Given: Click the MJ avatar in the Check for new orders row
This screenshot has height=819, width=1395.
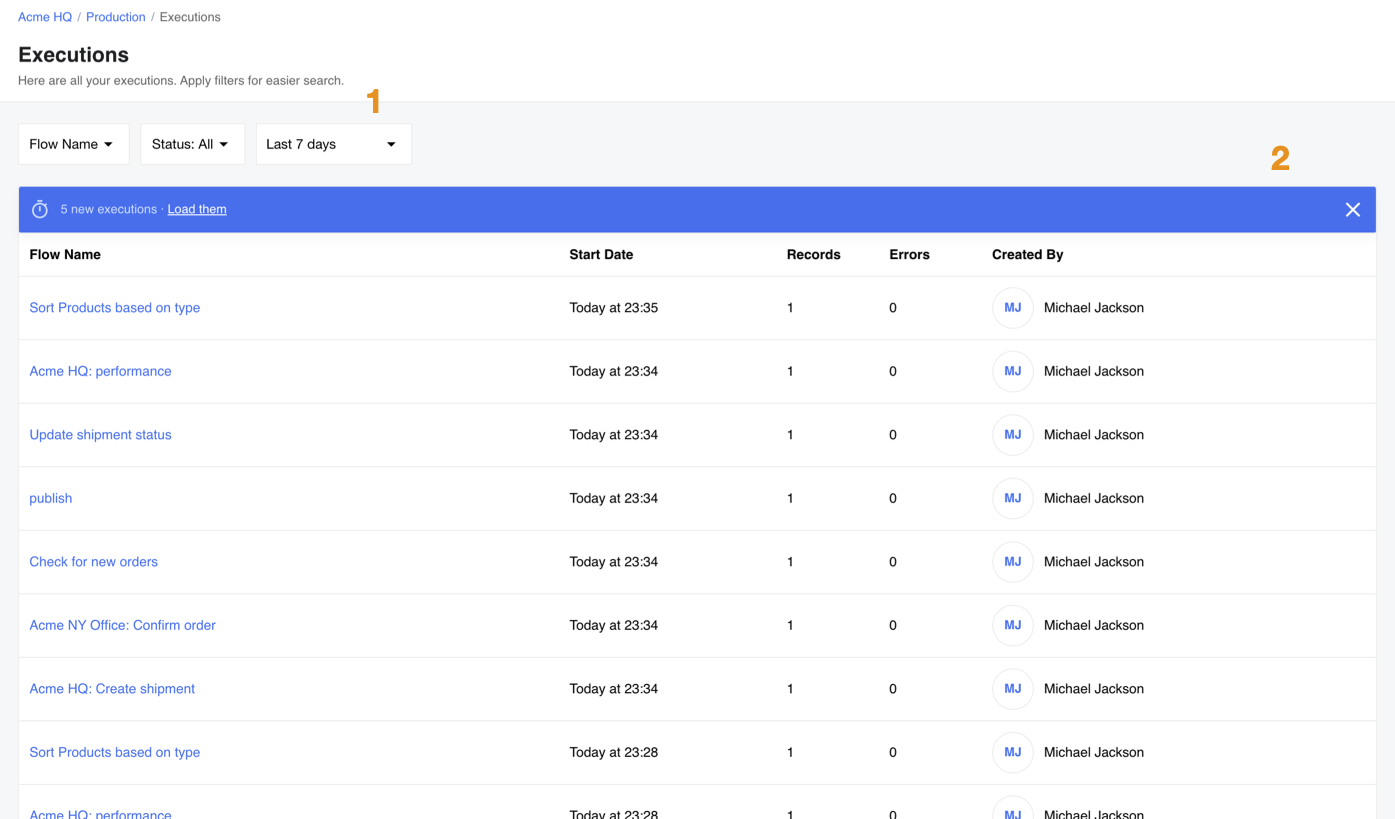Looking at the screenshot, I should pyautogui.click(x=1012, y=562).
